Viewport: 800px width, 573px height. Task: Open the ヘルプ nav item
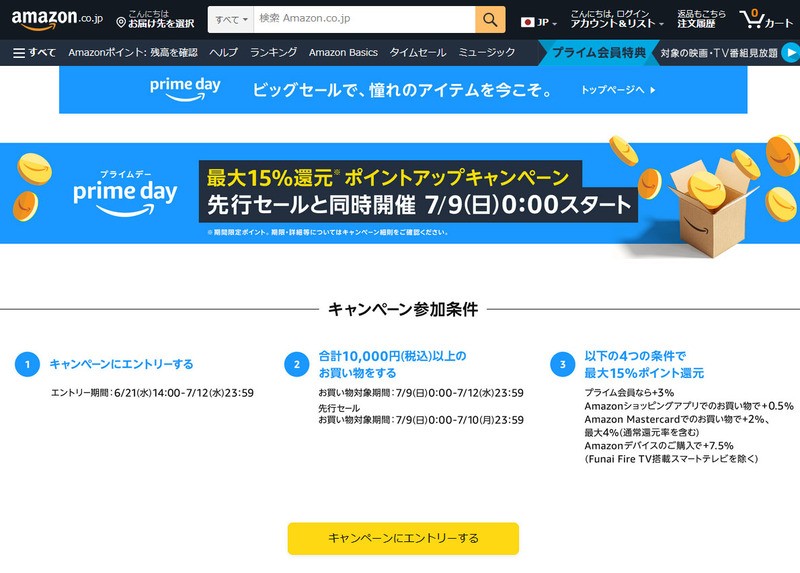[223, 53]
